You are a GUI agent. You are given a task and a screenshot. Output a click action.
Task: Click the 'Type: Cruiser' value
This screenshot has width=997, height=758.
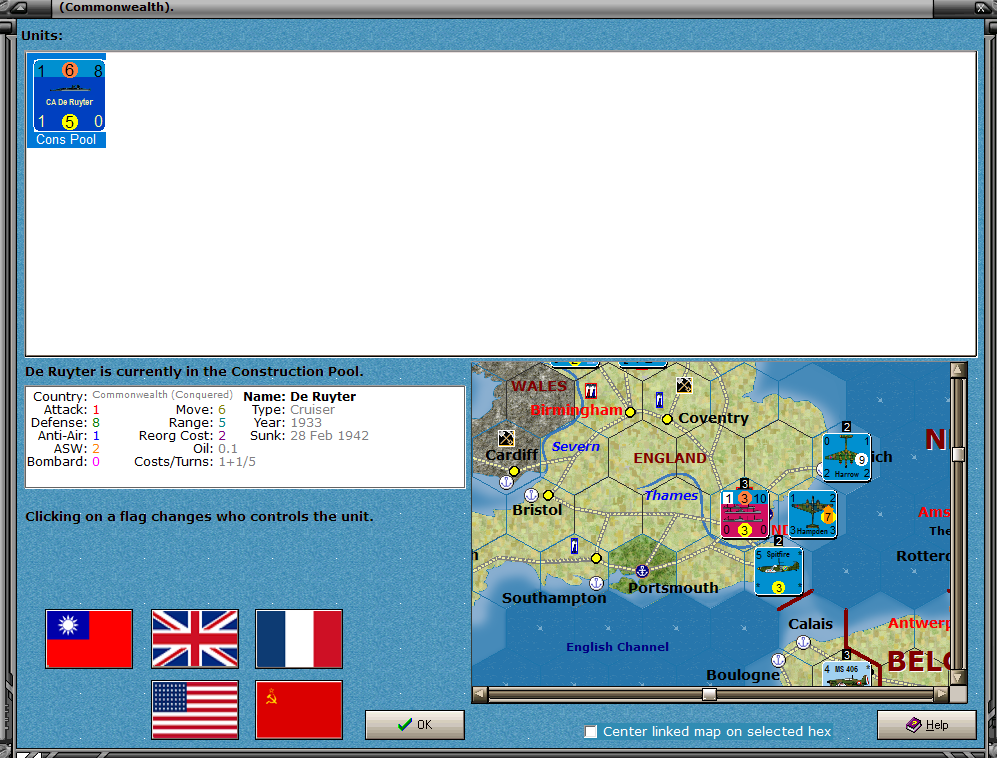(x=312, y=410)
